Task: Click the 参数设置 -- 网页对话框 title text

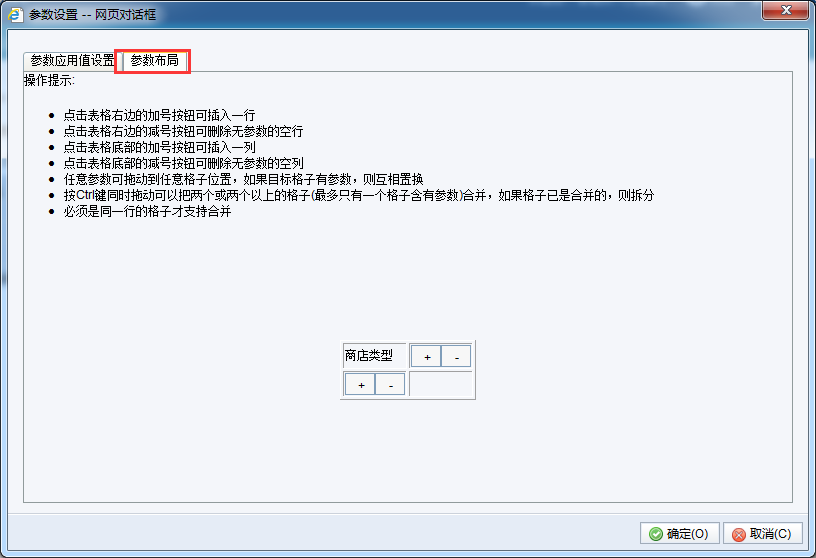Action: 92,15
